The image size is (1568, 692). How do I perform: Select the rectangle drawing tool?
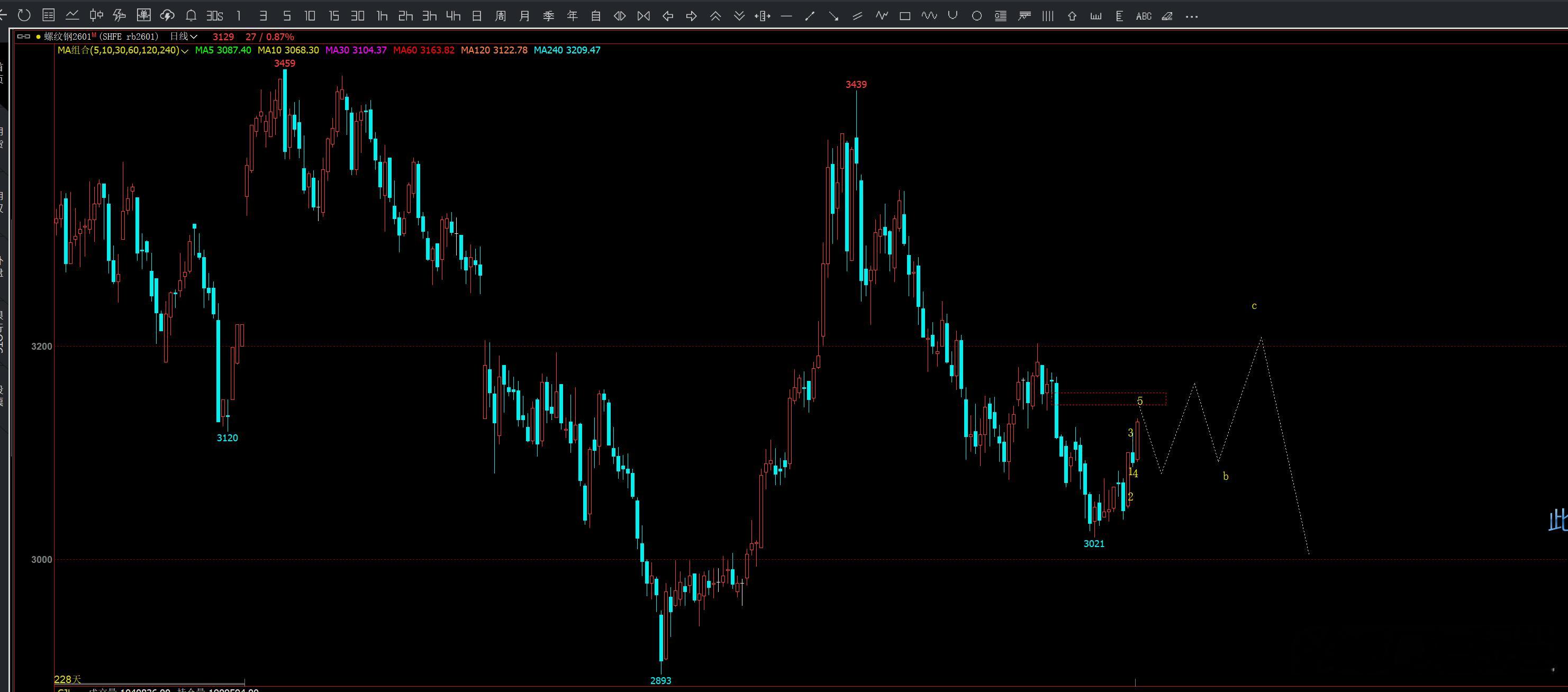click(905, 16)
